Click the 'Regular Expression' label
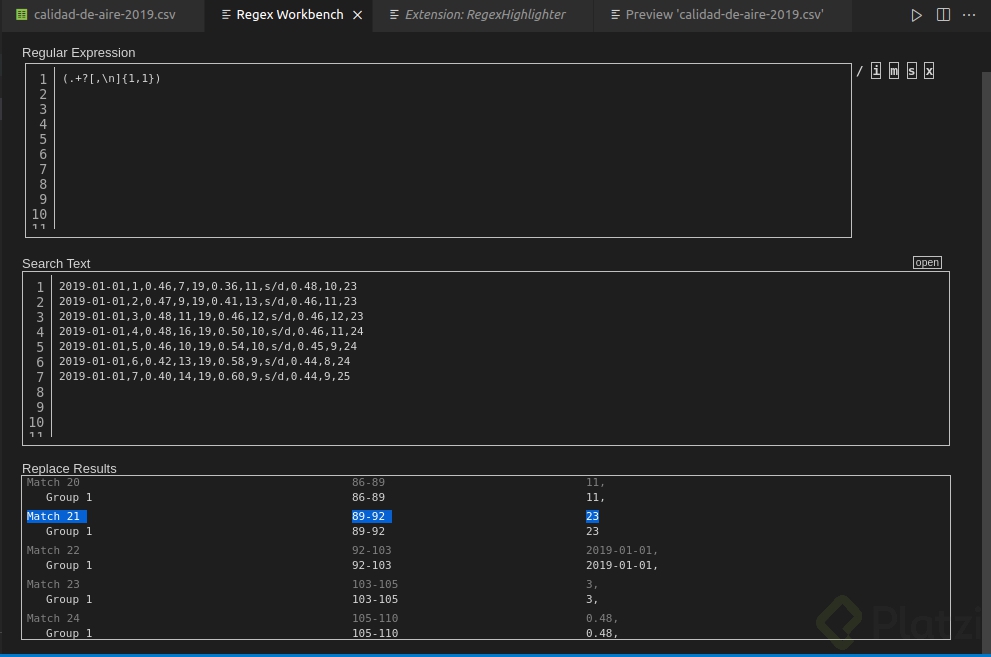The height and width of the screenshot is (657, 991). point(78,52)
